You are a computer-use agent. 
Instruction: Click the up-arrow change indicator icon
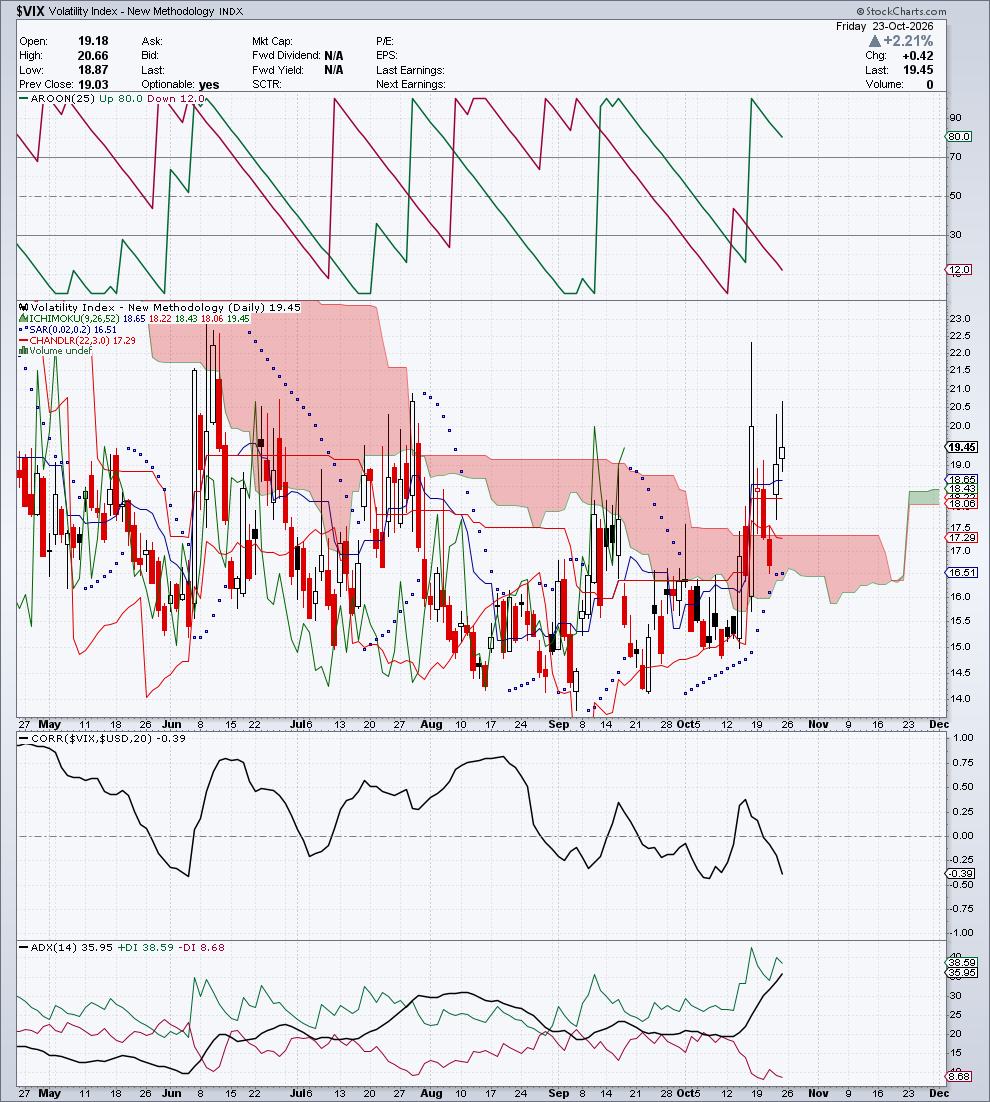tap(875, 41)
